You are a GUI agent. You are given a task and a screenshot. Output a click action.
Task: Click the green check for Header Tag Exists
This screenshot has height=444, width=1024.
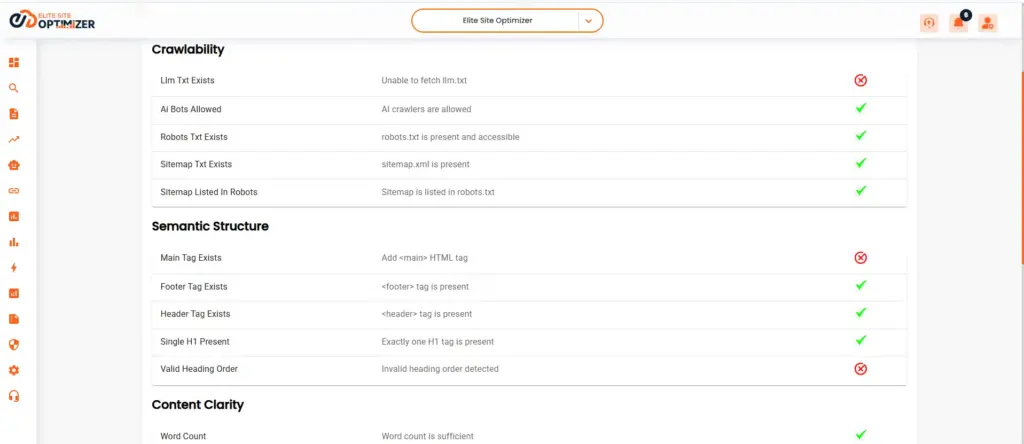(861, 312)
